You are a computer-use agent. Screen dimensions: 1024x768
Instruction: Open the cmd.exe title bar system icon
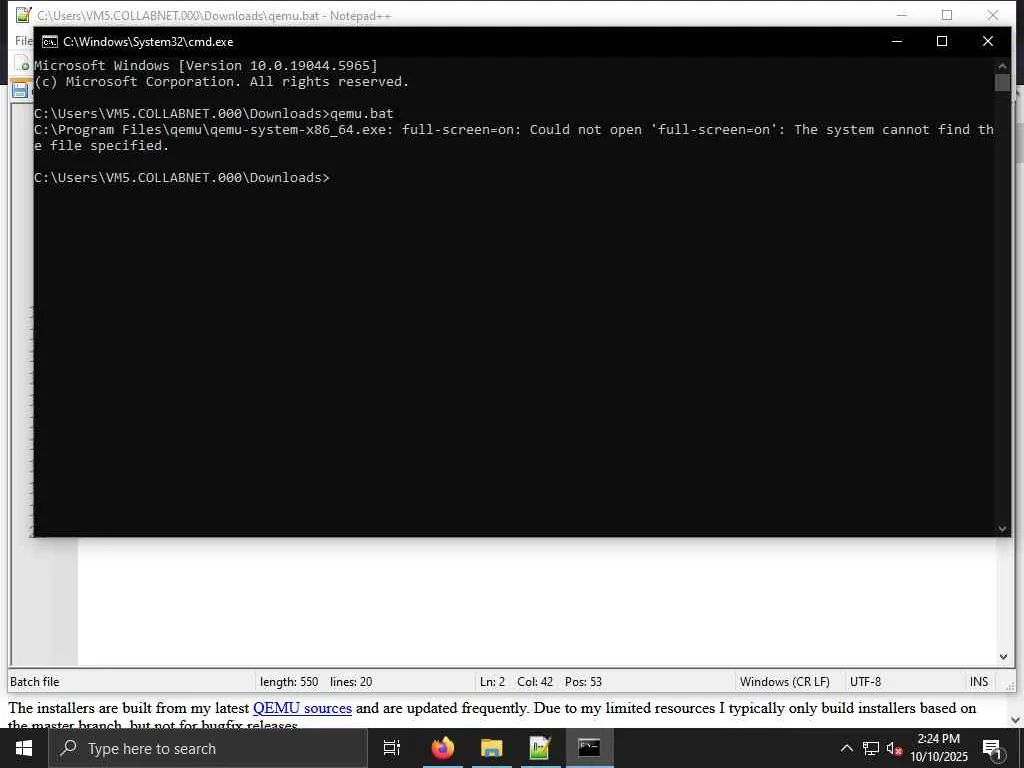click(x=50, y=42)
